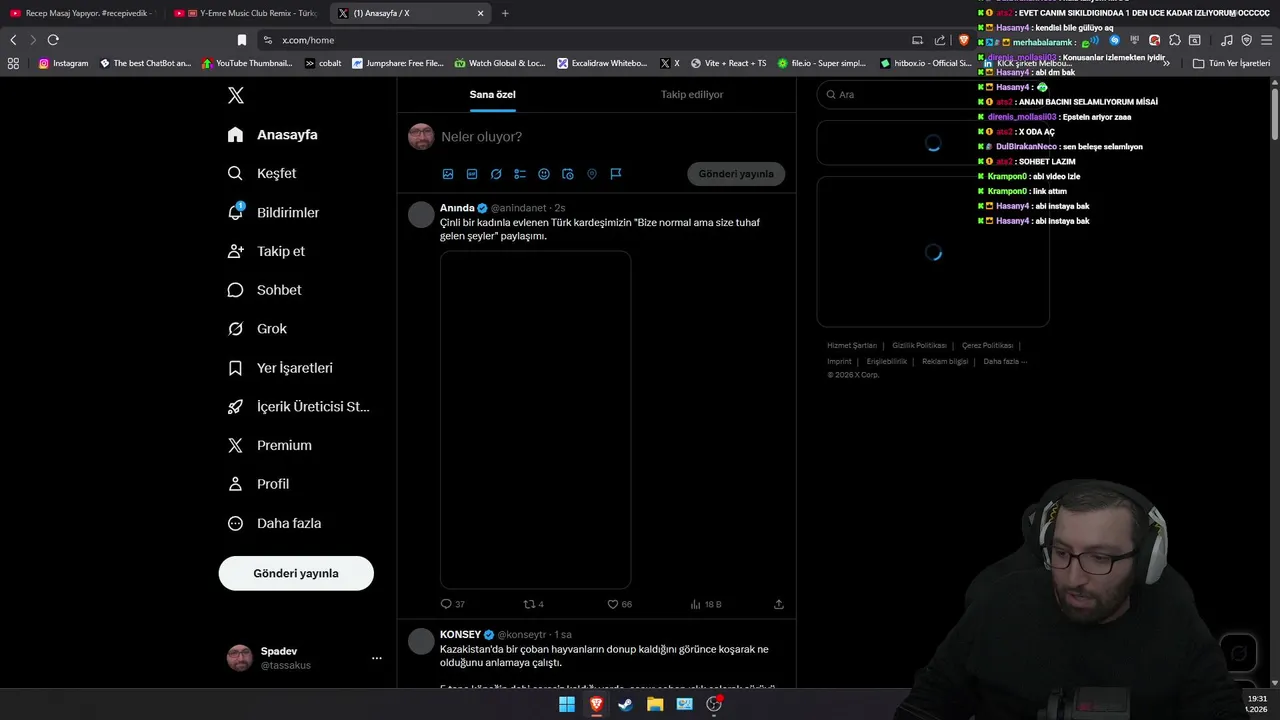Open a new browser tab
The image size is (1280, 720).
click(505, 13)
